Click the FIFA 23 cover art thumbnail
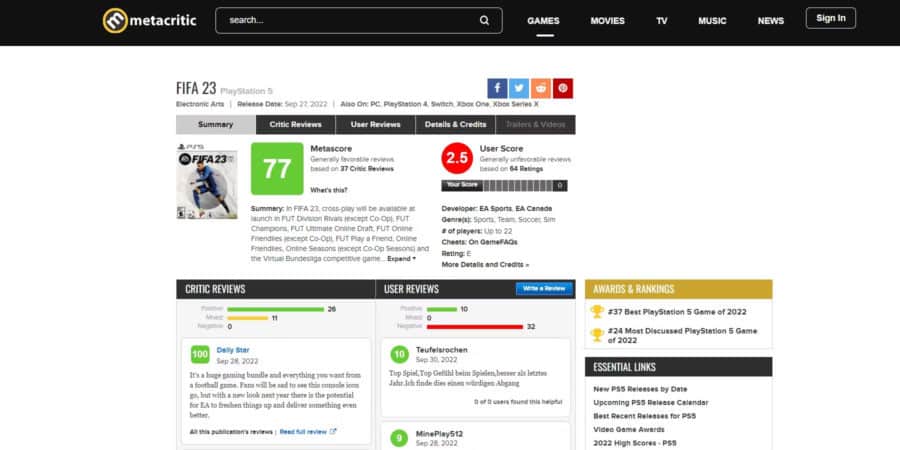Screen dimensions: 900x450 point(207,181)
